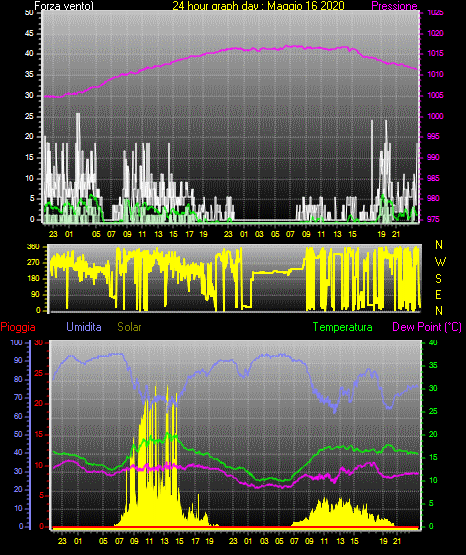Viewport: 466px width, 555px height.
Task: Click temperature axis value 35
Action: pos(433,365)
